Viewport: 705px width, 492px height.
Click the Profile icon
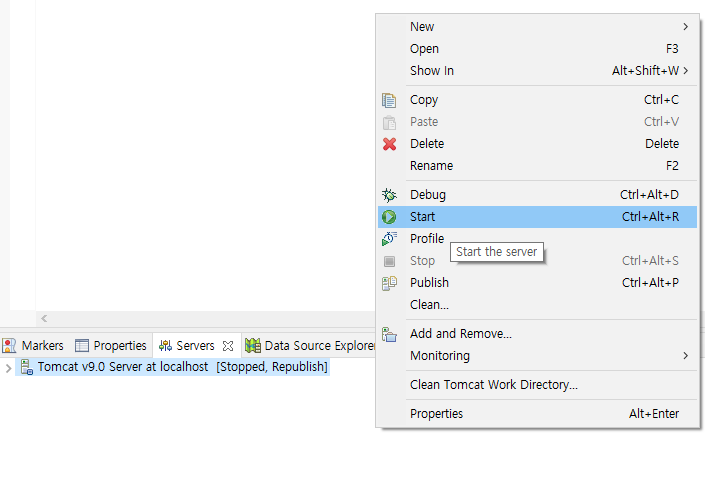click(x=389, y=239)
